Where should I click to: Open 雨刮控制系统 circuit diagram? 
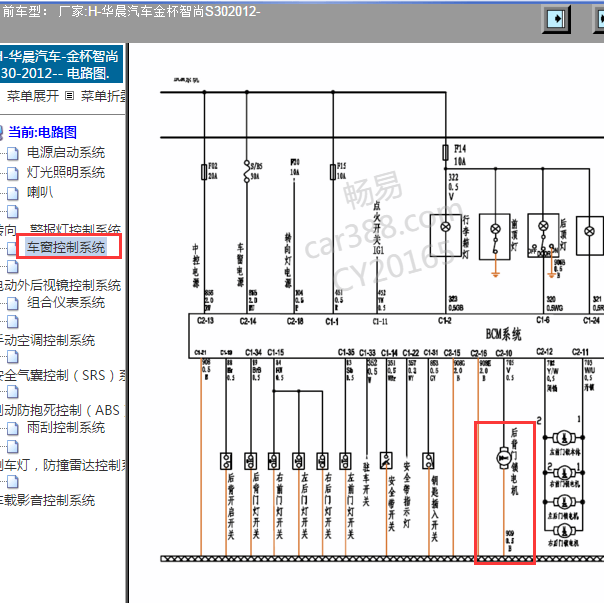pos(66,427)
